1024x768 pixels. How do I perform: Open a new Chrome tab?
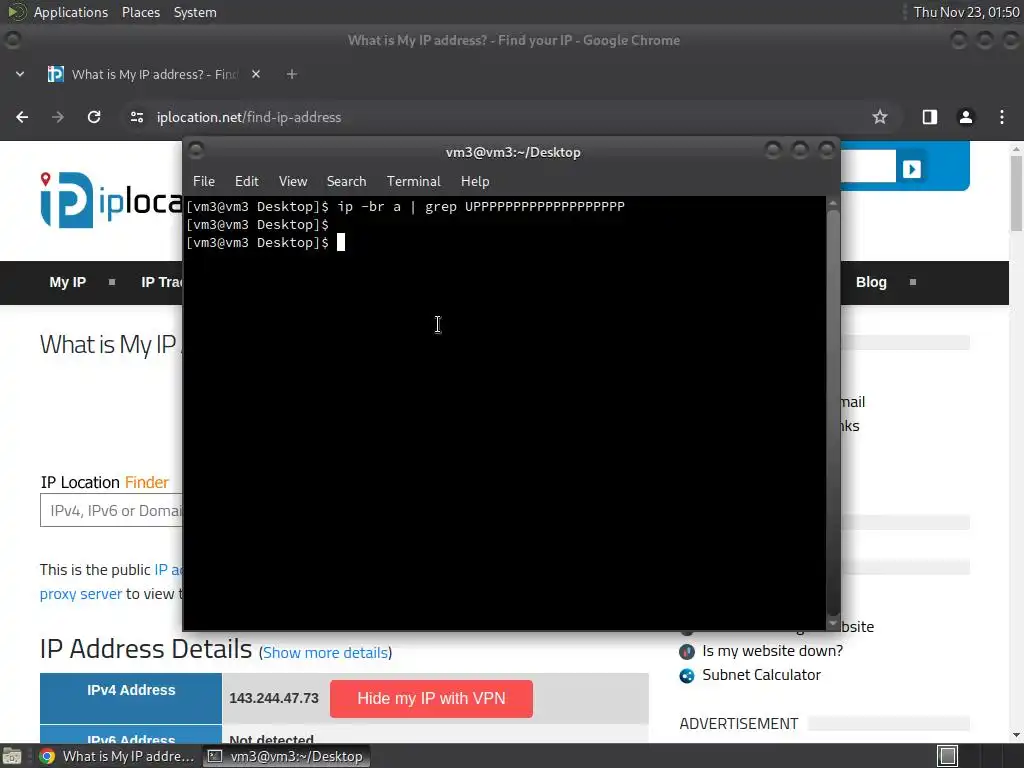coord(292,74)
